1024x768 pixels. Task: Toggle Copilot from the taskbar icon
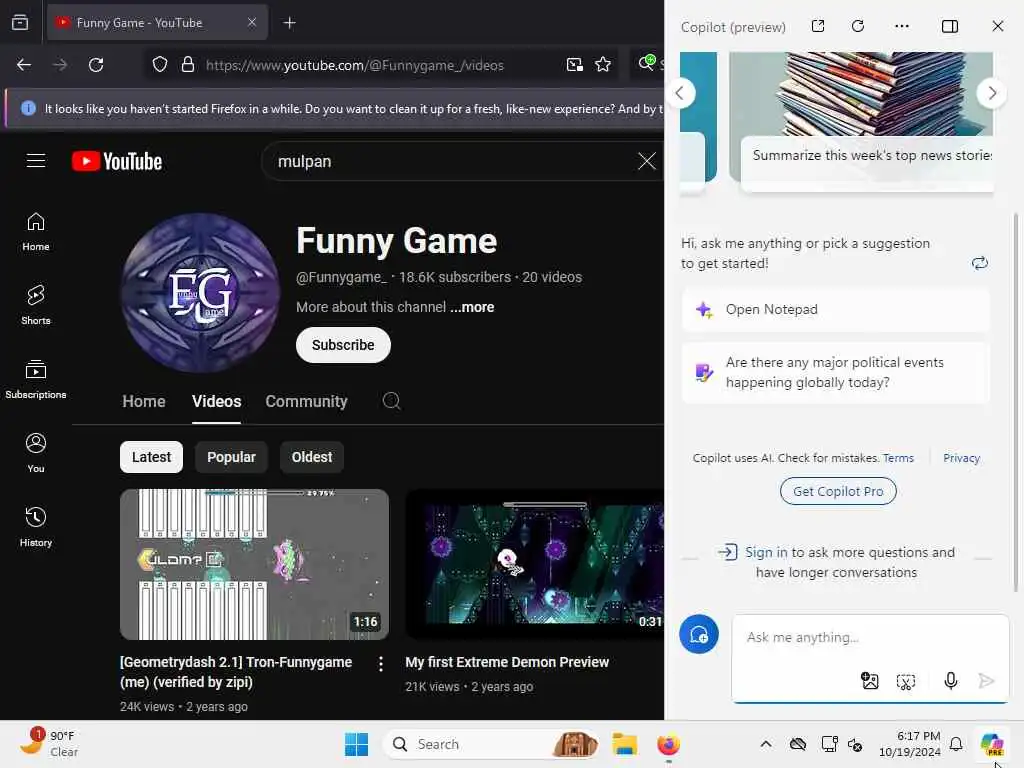(x=991, y=744)
